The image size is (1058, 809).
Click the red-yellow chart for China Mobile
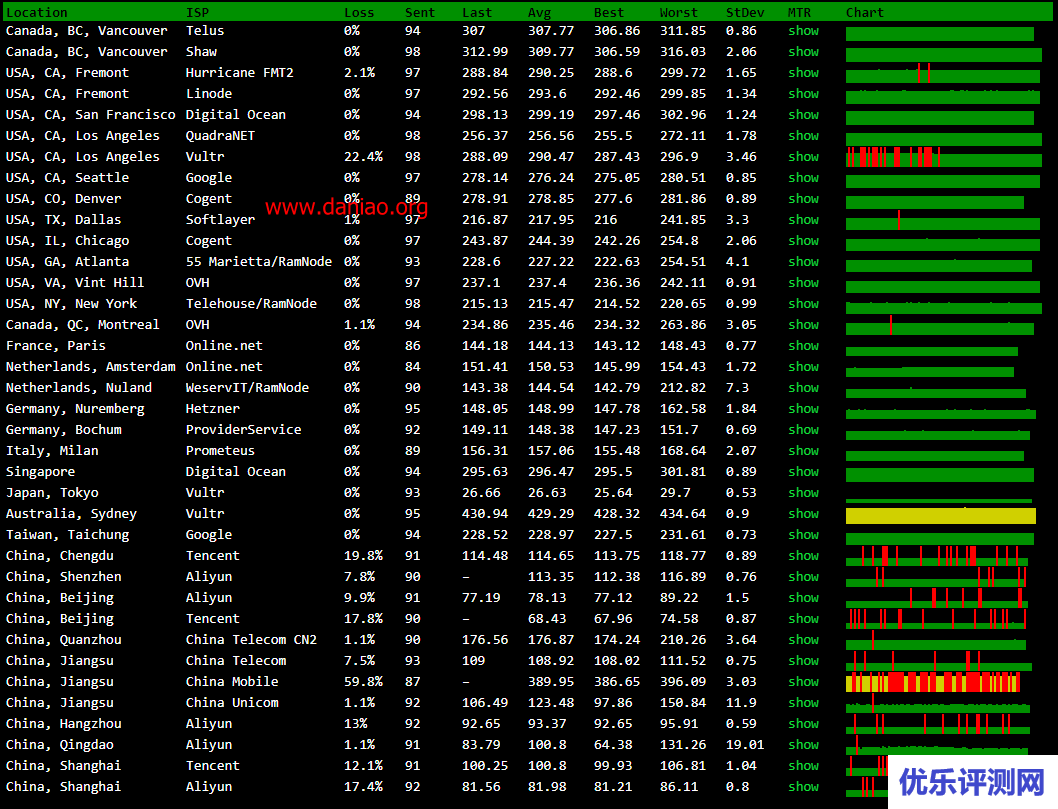932,683
